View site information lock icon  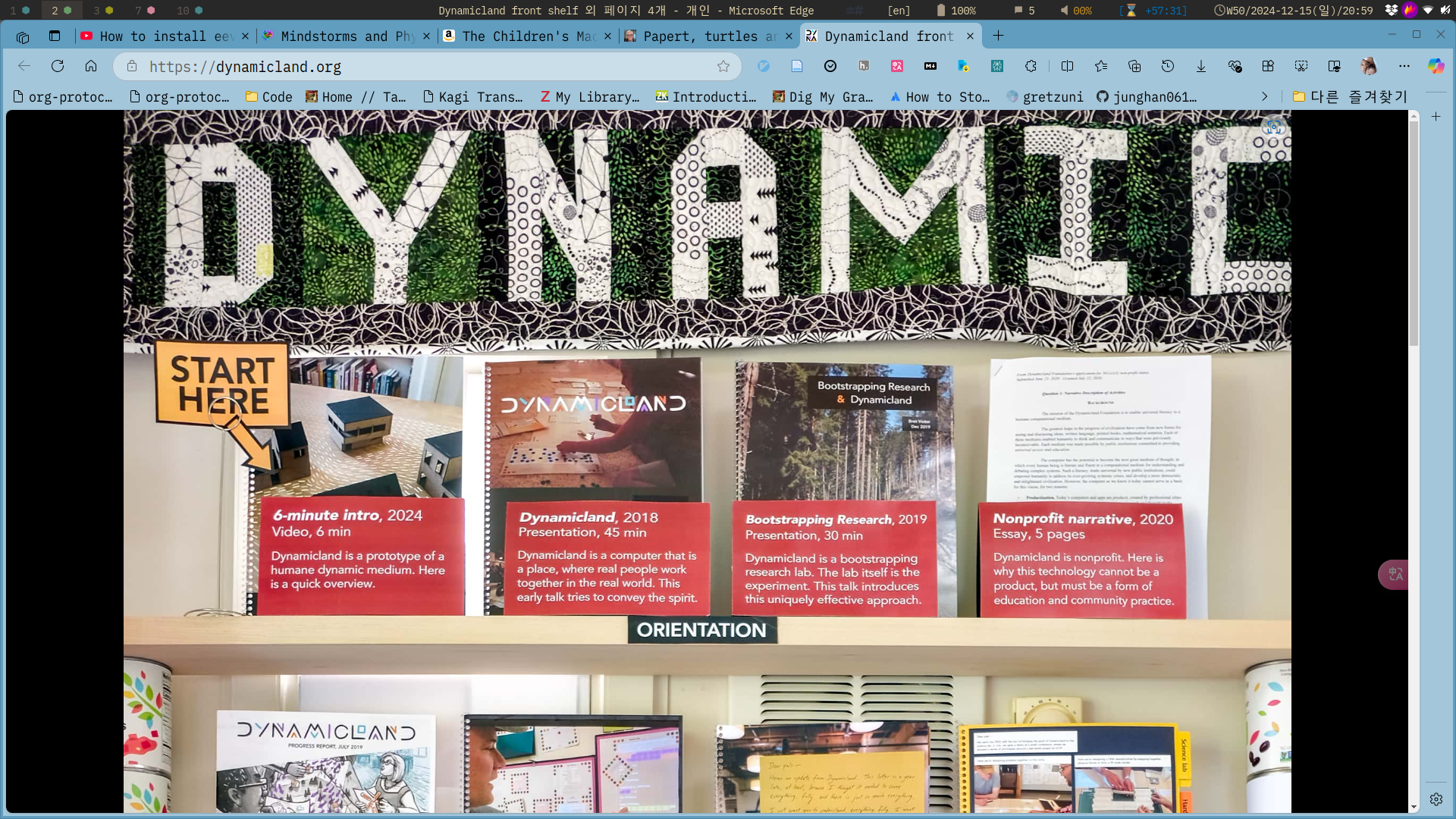point(132,66)
